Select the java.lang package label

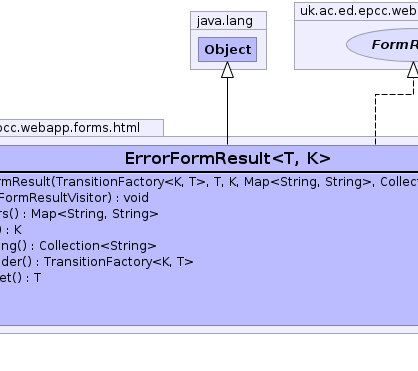click(225, 21)
